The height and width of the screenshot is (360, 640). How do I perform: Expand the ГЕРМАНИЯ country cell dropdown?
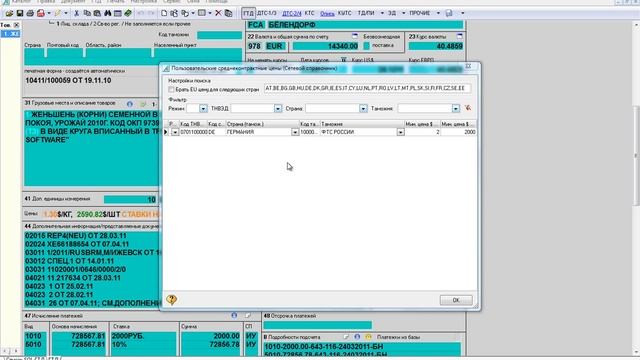click(x=295, y=132)
